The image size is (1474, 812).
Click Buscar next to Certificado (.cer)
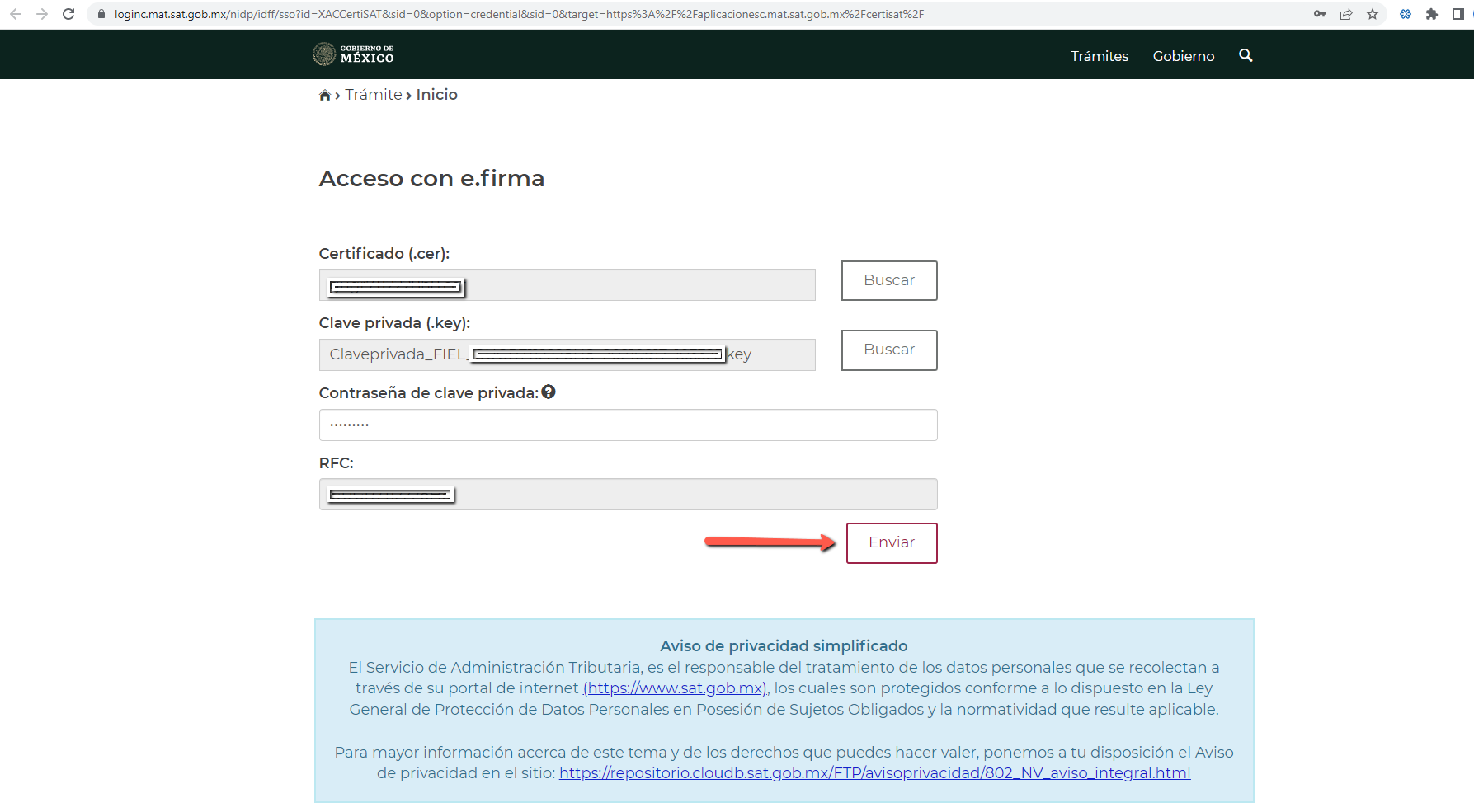[x=888, y=280]
